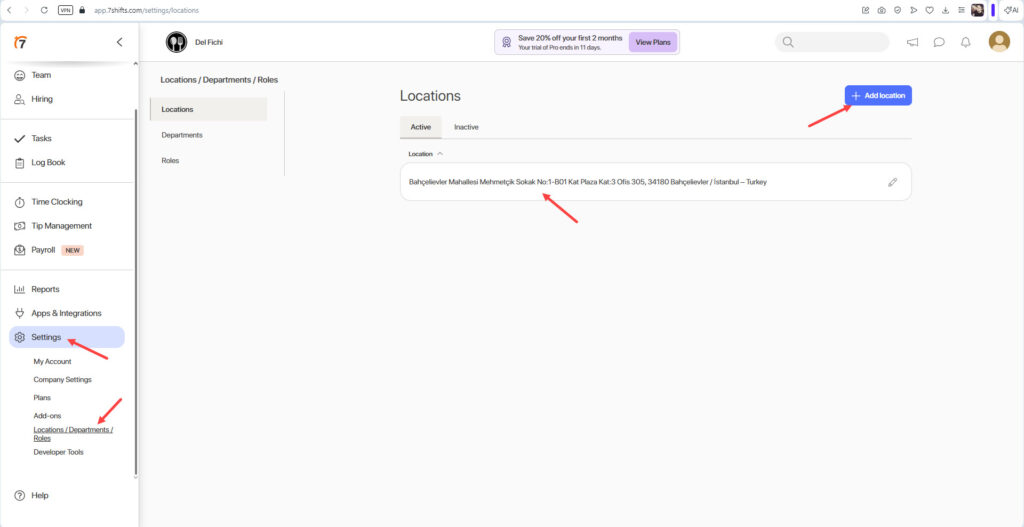Open Roles in settings menu
This screenshot has width=1024, height=527.
pyautogui.click(x=172, y=160)
